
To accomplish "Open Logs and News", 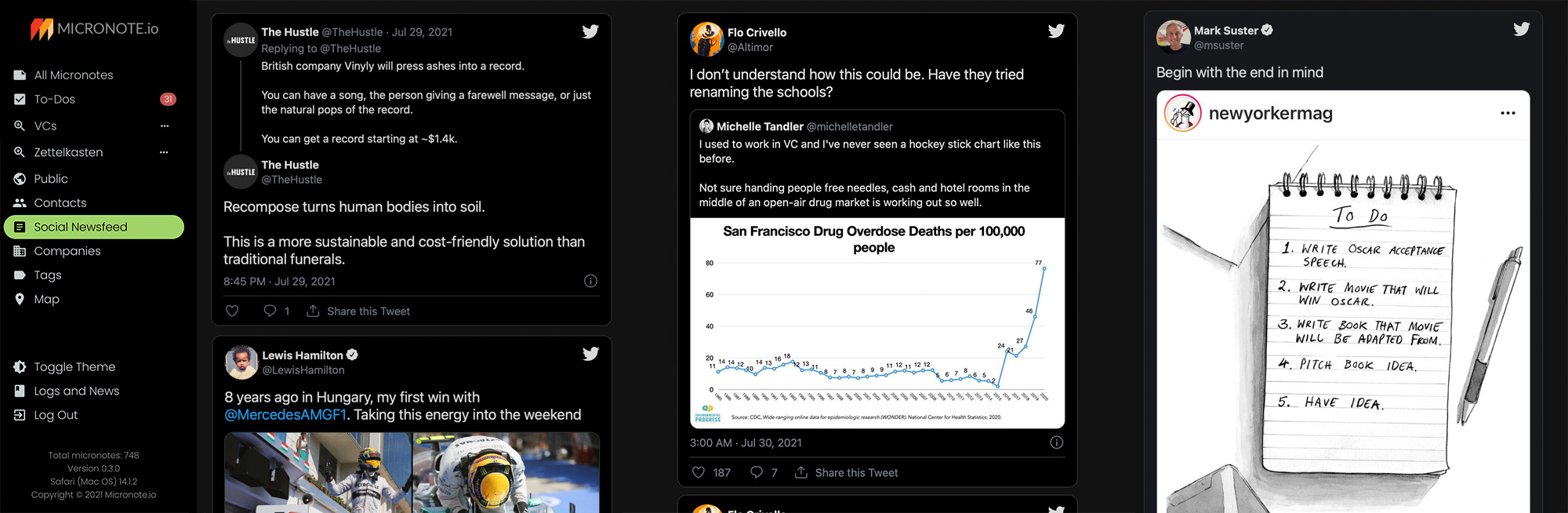I will pos(76,391).
